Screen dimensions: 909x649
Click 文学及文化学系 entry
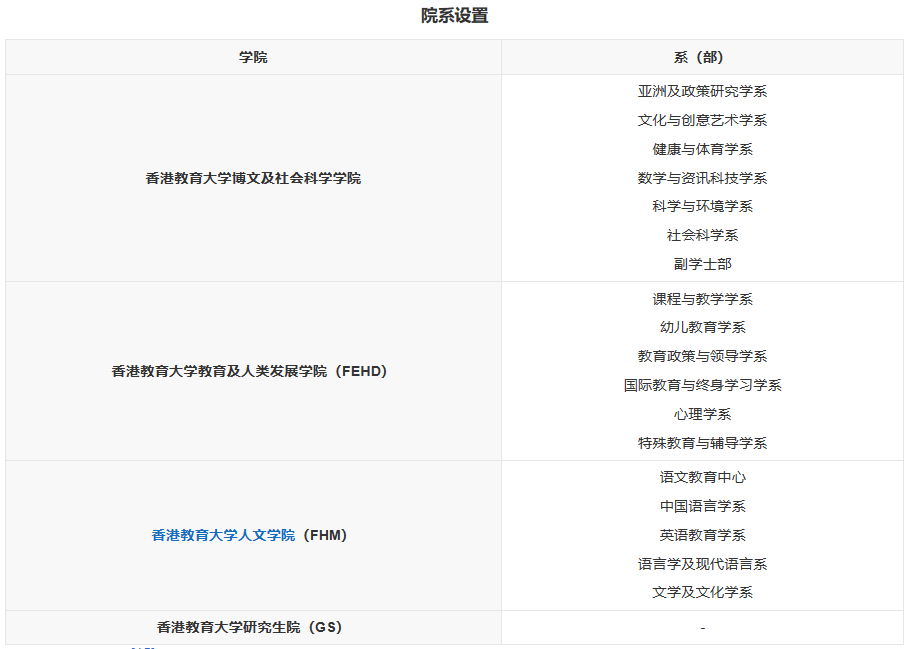tap(702, 592)
